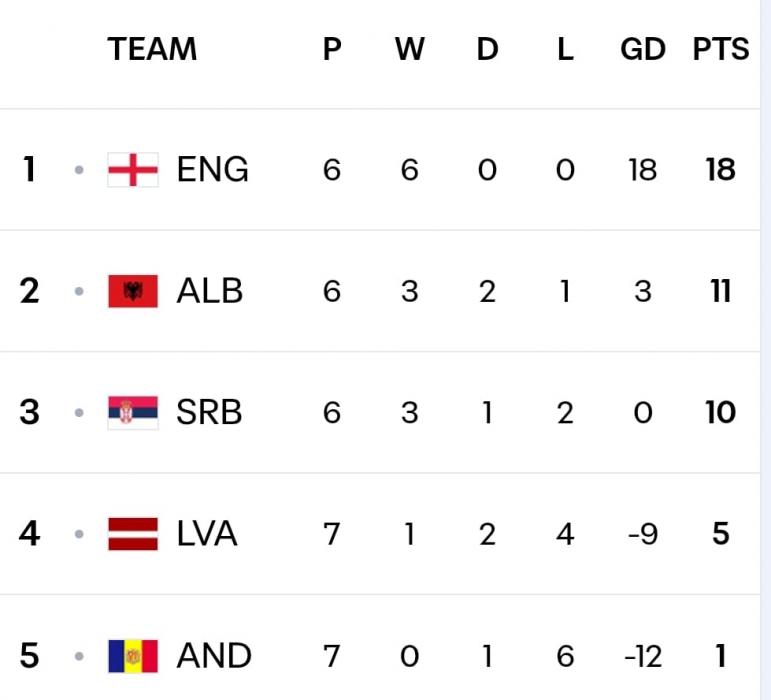This screenshot has width=771, height=700.
Task: Click the Latvia flag icon
Action: pyautogui.click(x=133, y=534)
